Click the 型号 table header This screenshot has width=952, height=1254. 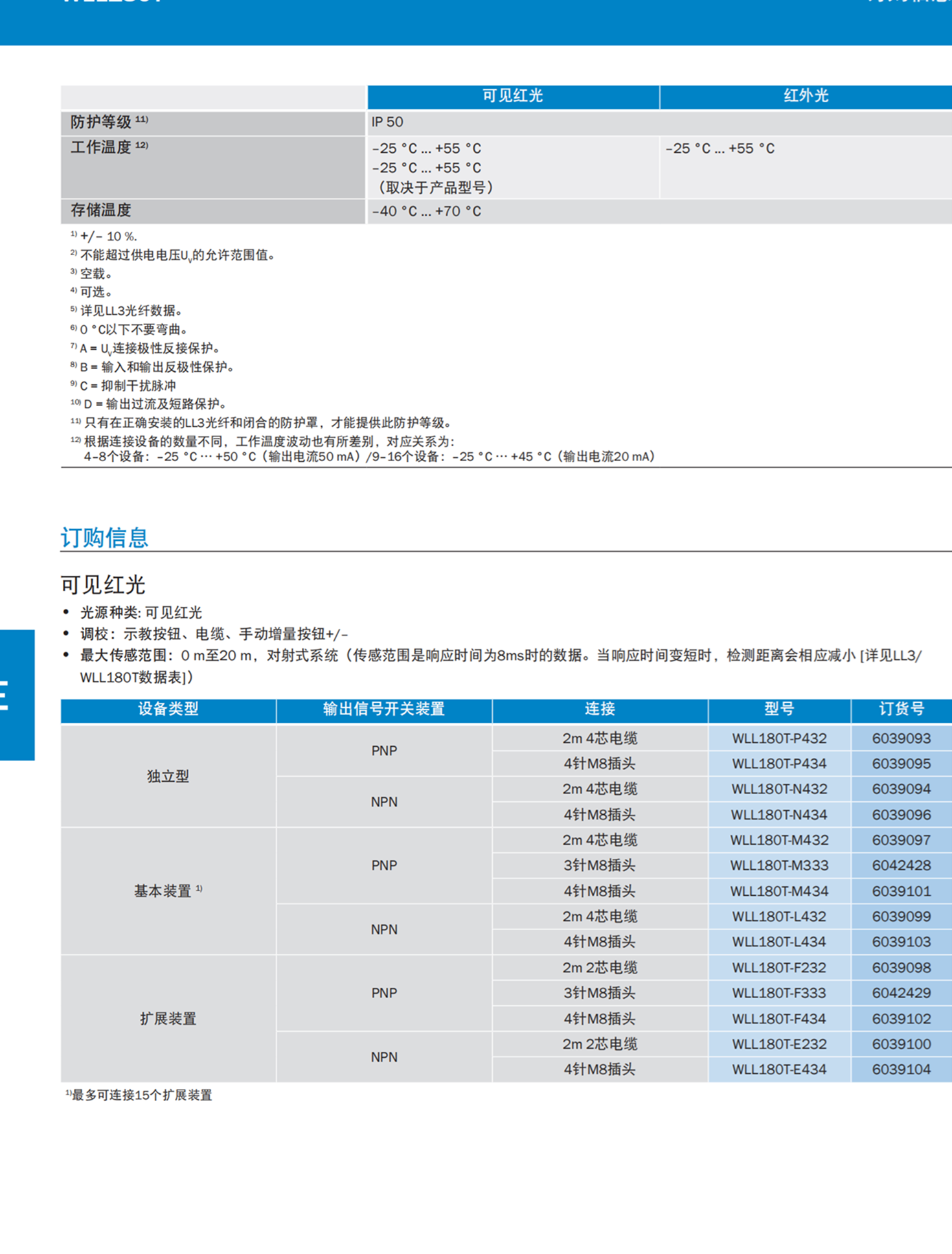coord(780,709)
